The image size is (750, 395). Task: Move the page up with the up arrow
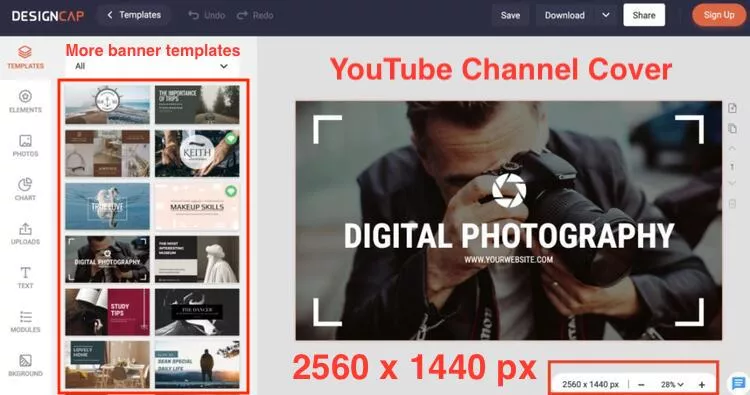click(732, 149)
